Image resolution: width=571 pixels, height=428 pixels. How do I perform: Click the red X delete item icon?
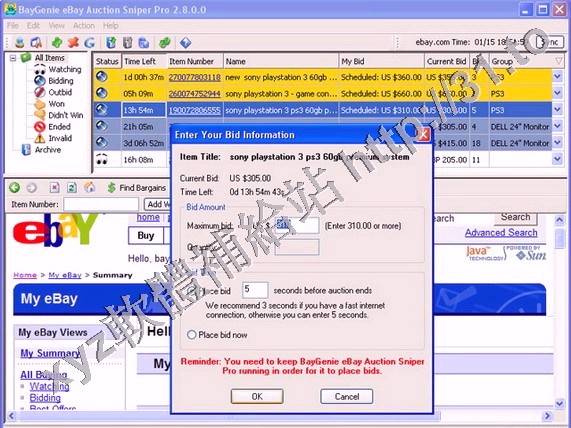pyautogui.click(x=73, y=43)
